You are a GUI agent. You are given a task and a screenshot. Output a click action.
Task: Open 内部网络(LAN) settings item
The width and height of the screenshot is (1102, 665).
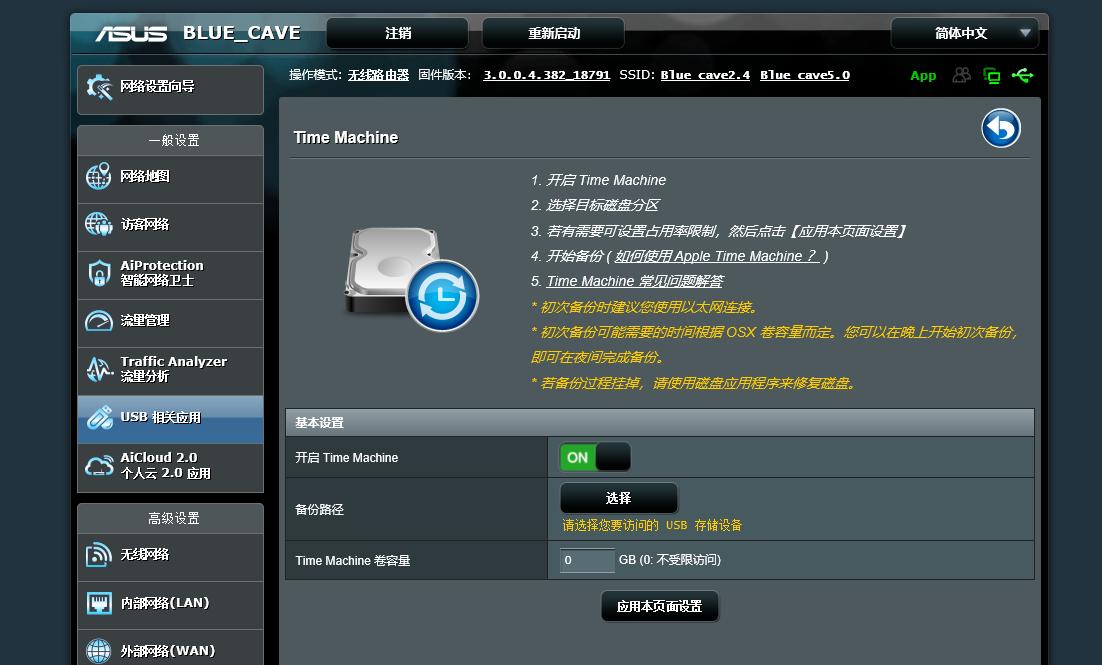[171, 603]
